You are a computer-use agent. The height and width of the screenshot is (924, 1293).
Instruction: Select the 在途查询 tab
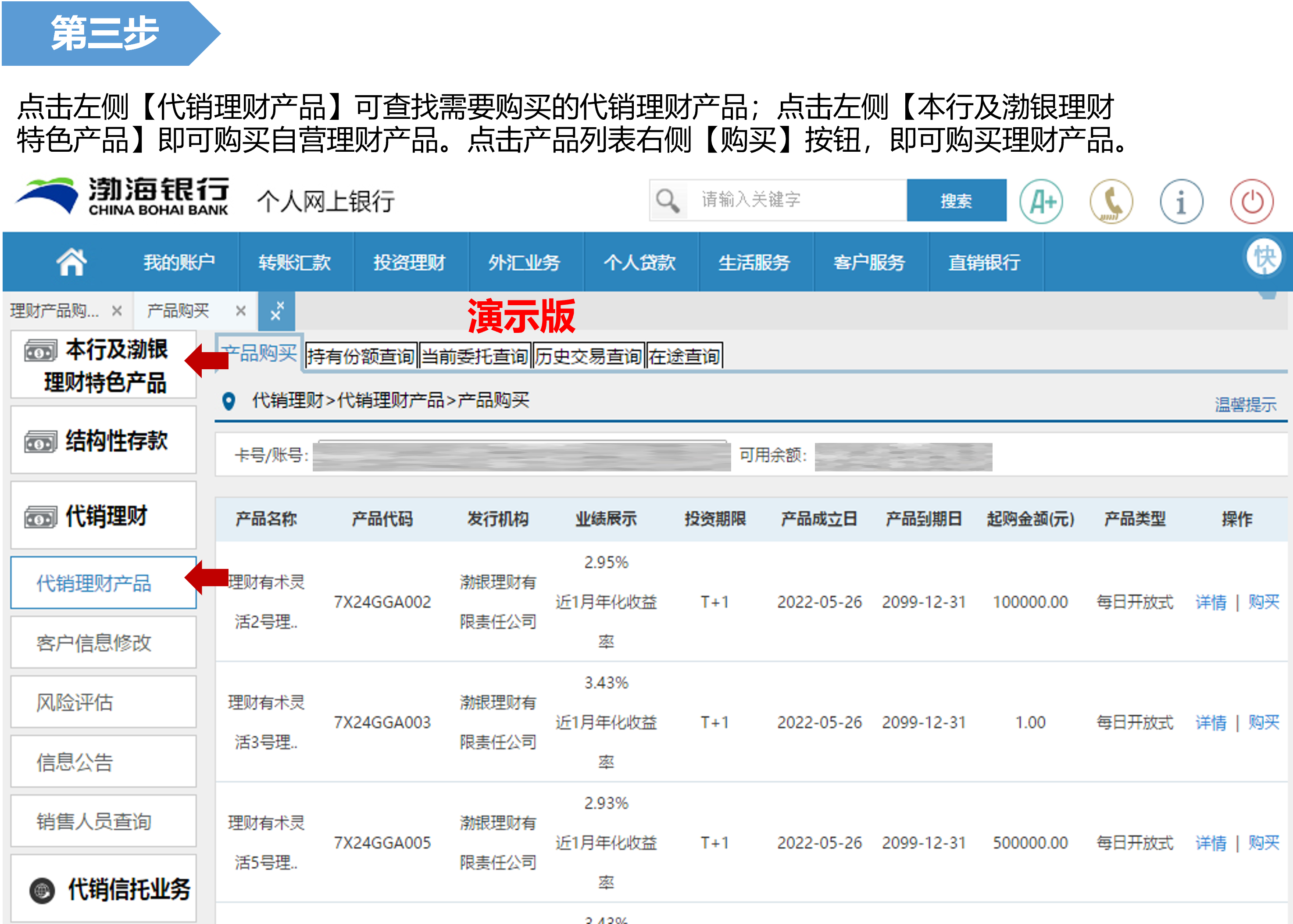pos(684,356)
